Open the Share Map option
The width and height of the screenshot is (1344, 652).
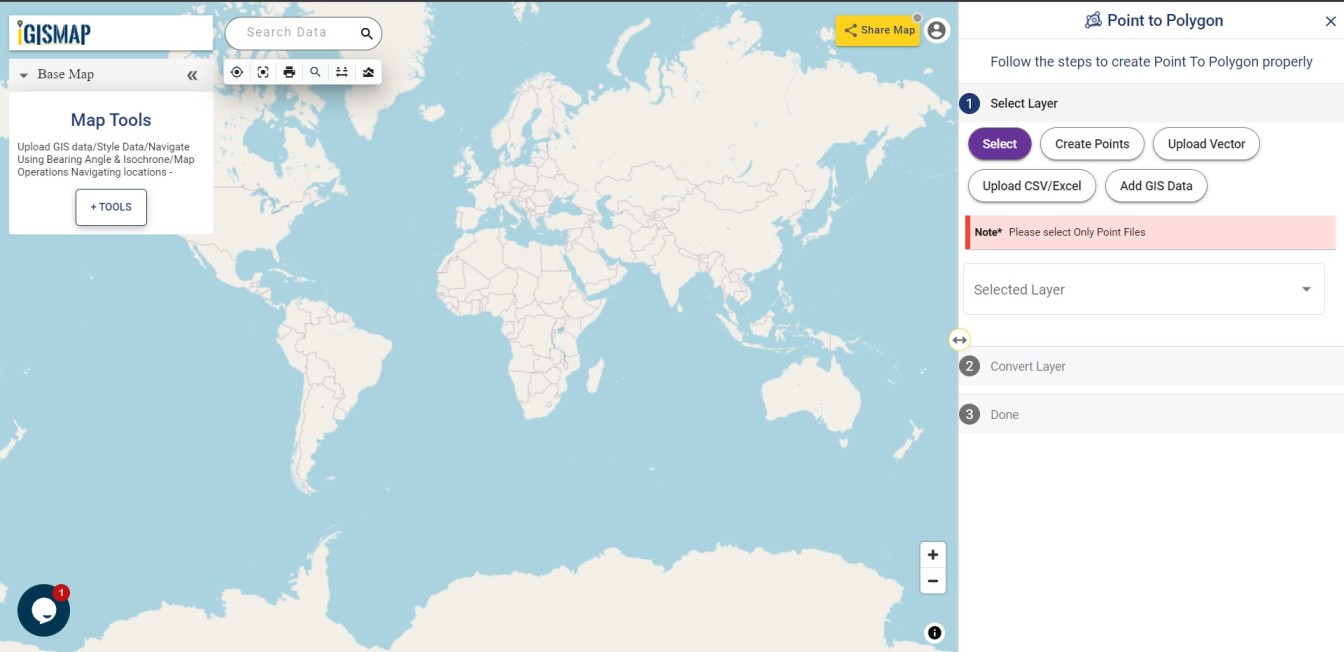[878, 30]
